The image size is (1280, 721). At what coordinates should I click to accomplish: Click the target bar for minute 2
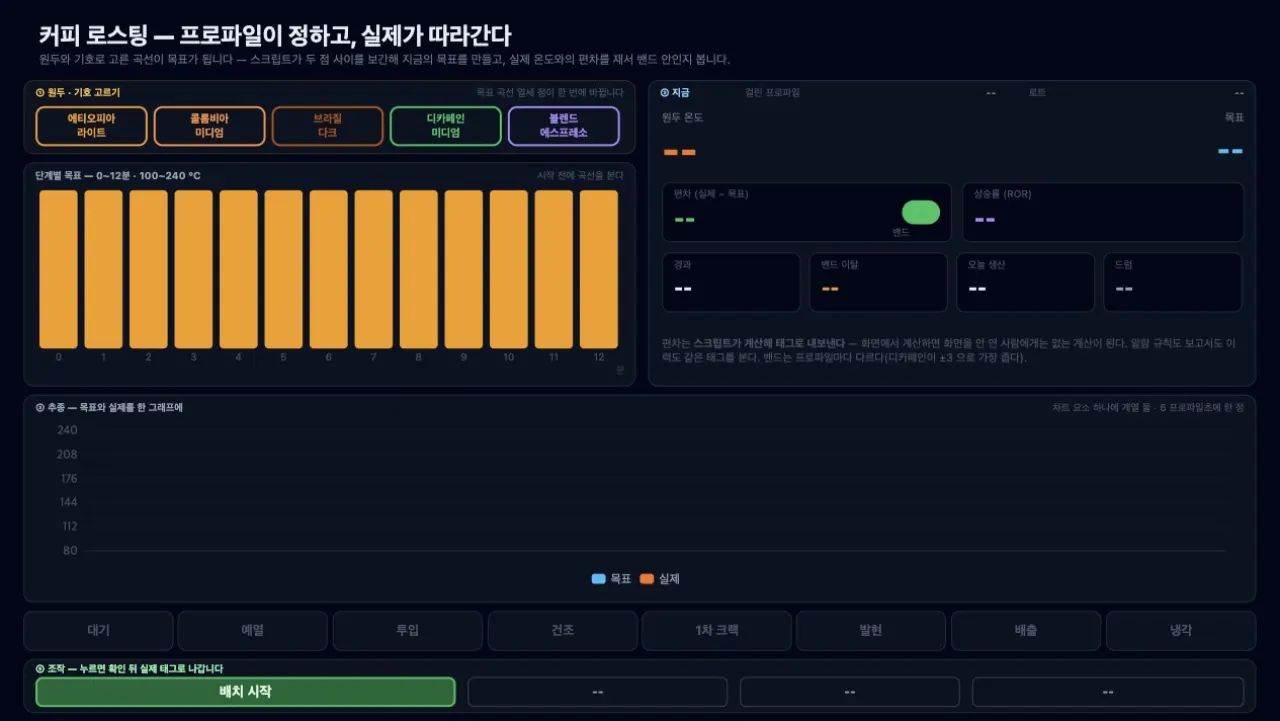[x=148, y=269]
